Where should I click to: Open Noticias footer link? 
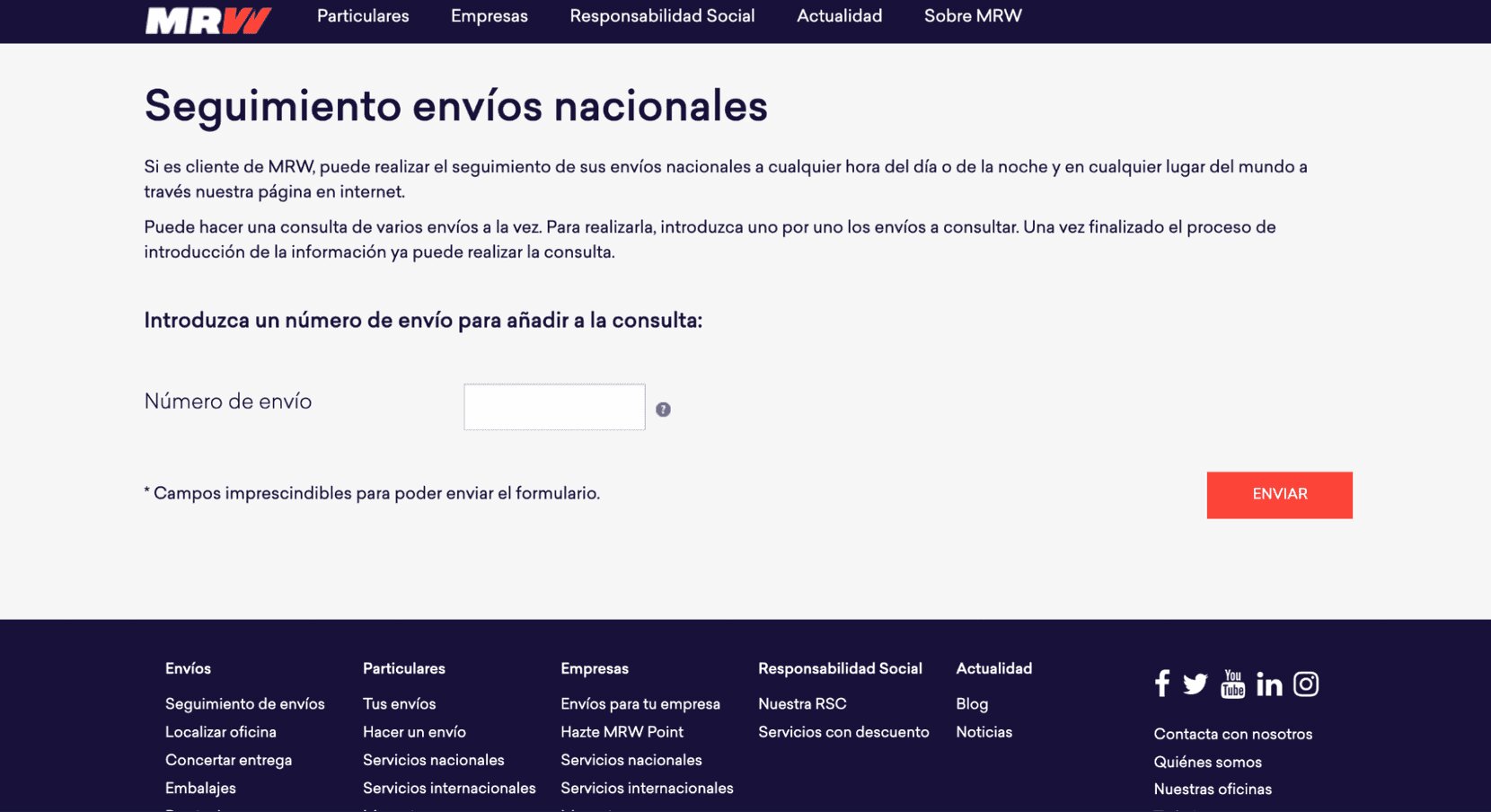(984, 732)
